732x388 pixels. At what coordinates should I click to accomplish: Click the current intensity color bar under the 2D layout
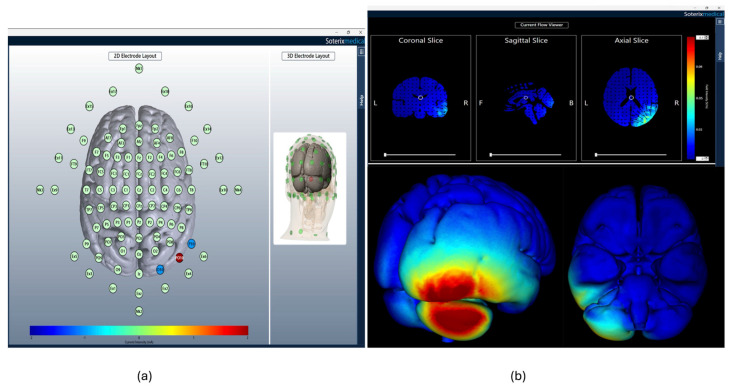click(139, 330)
